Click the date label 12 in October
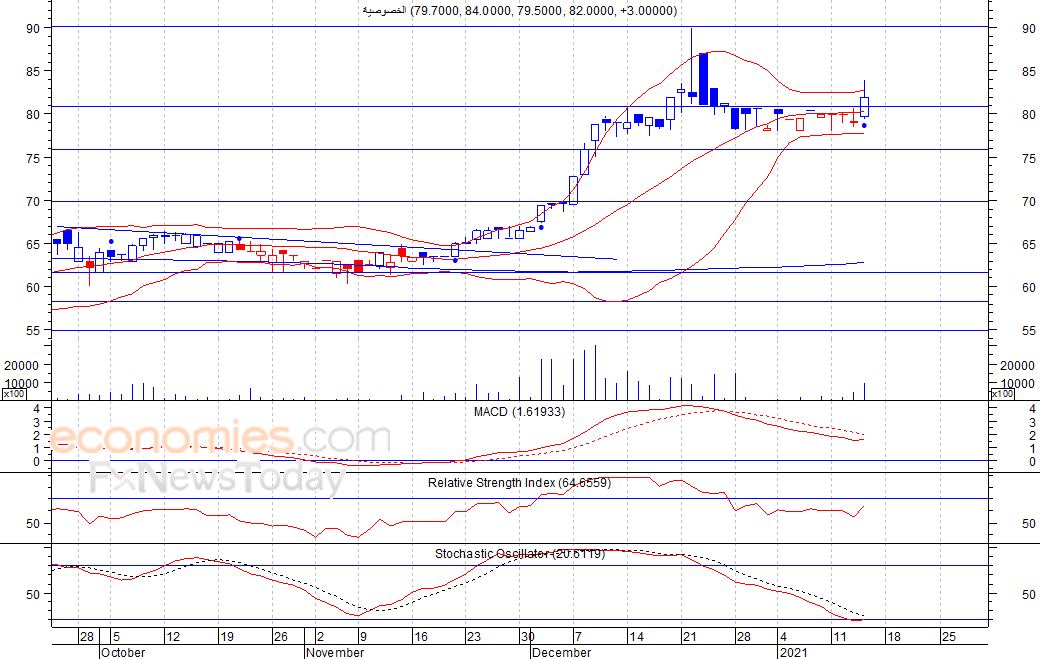 173,636
